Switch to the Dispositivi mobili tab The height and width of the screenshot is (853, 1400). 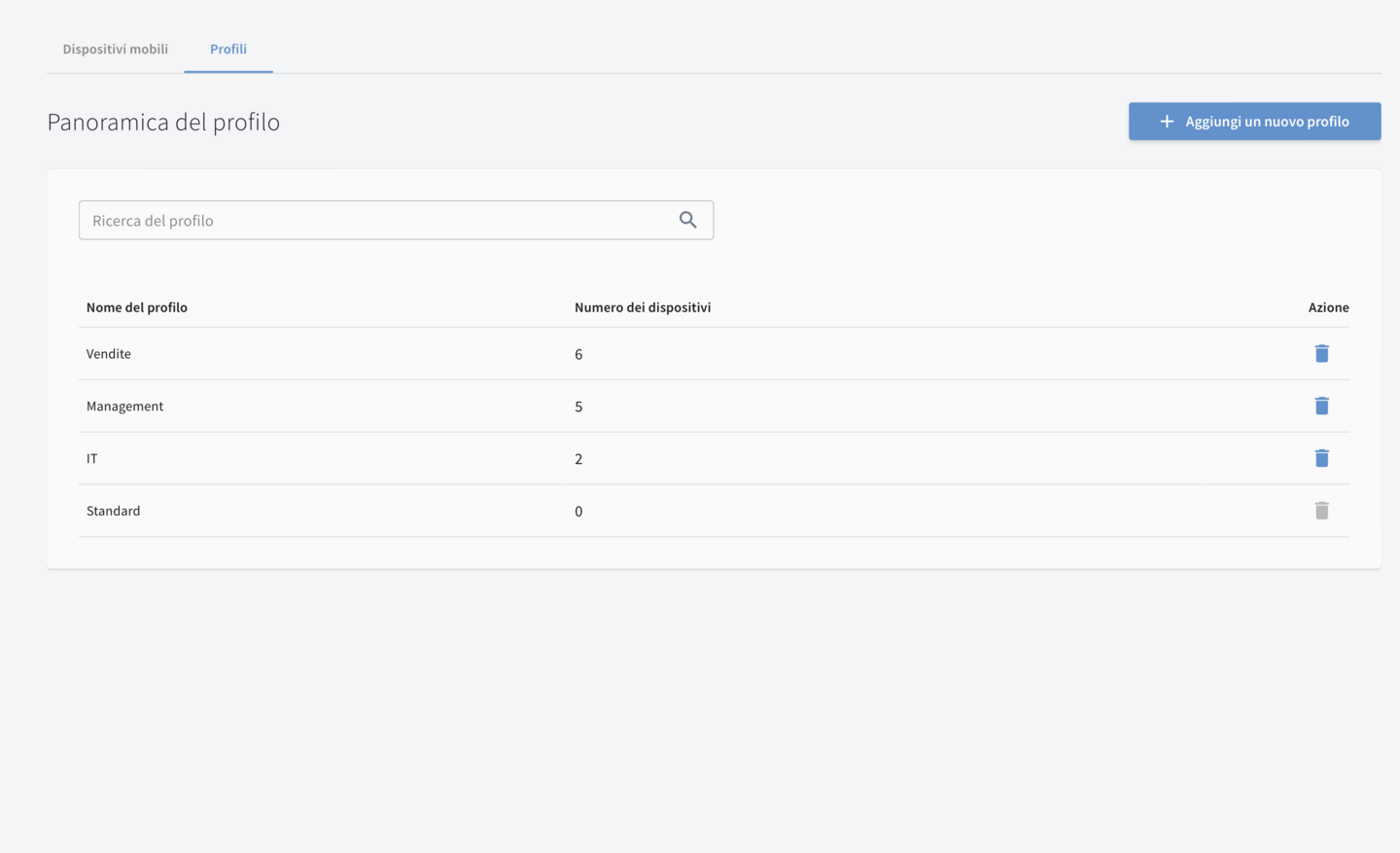115,49
